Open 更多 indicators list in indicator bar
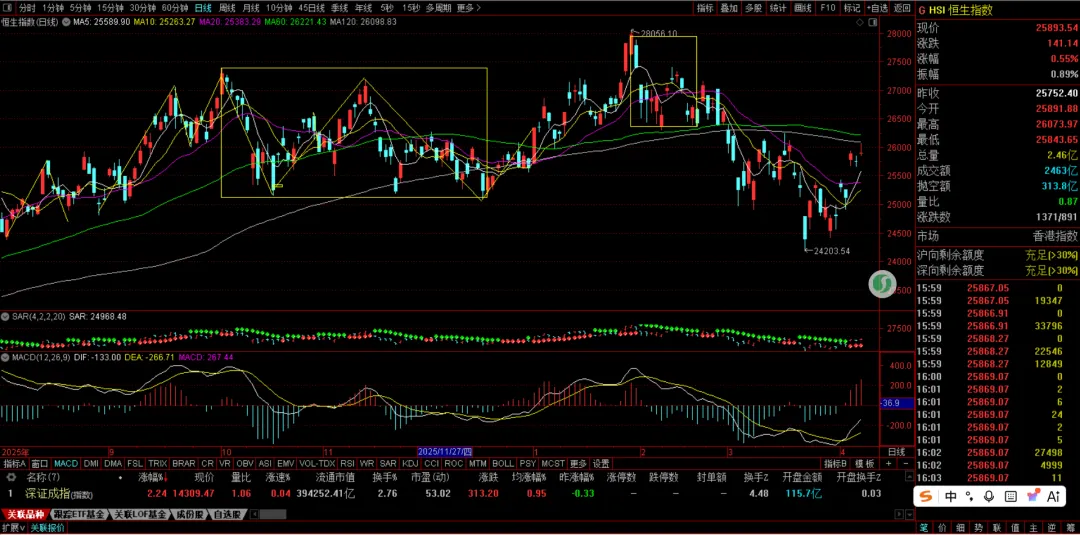 579,464
